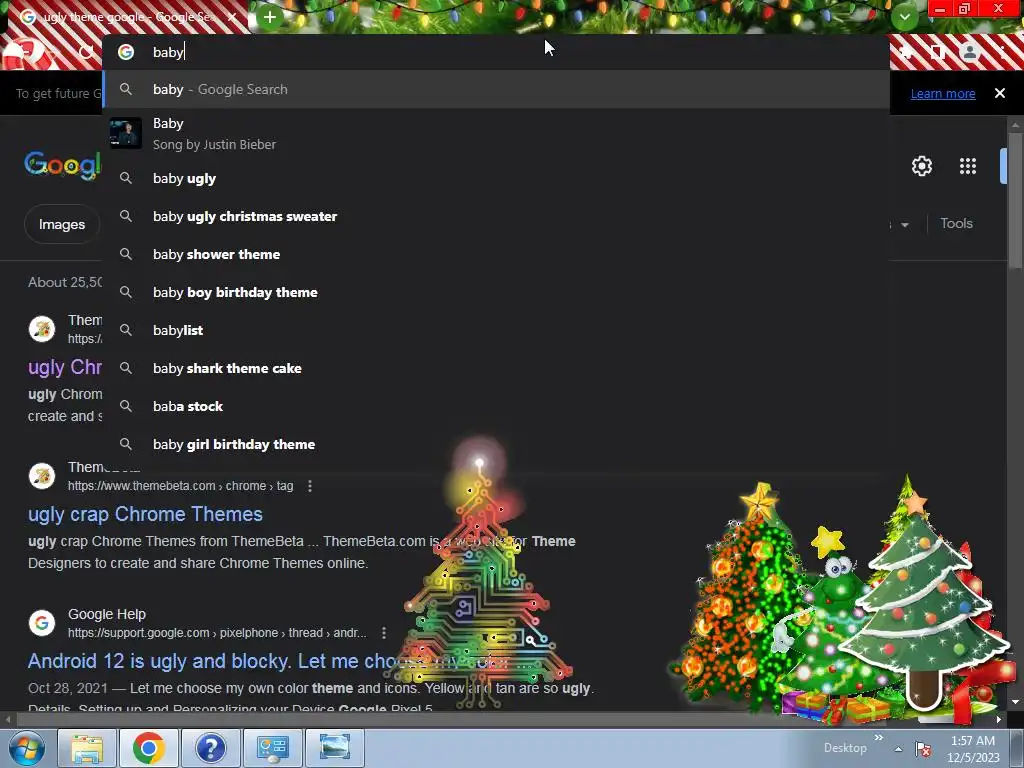The image size is (1024, 768).
Task: Open the tab search dropdown arrow
Action: (904, 16)
